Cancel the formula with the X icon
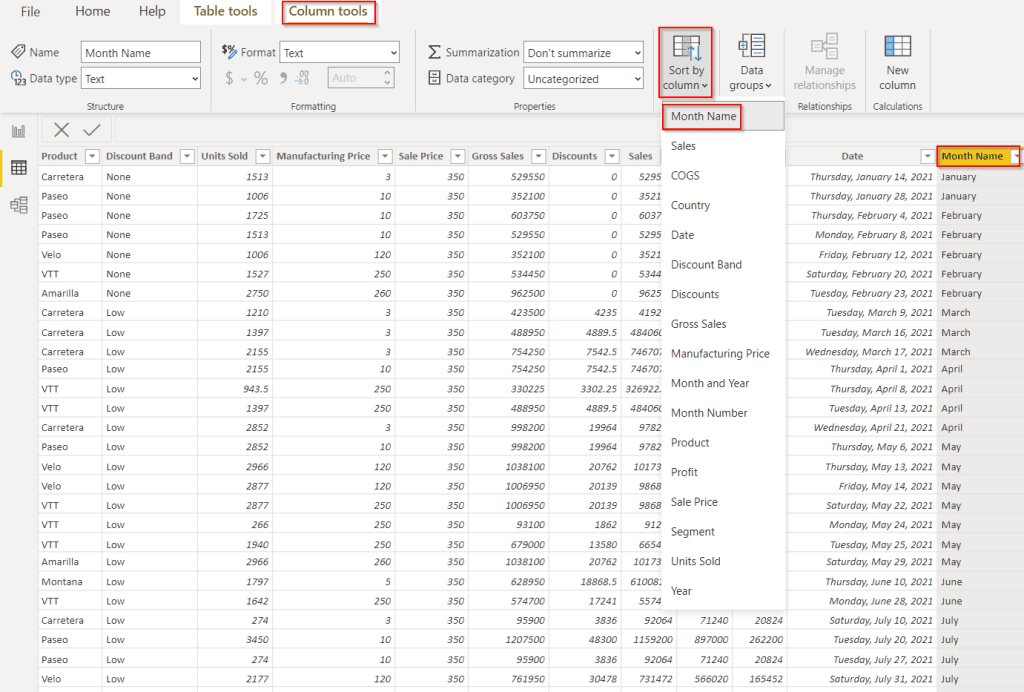Image resolution: width=1024 pixels, height=692 pixels. pos(61,130)
